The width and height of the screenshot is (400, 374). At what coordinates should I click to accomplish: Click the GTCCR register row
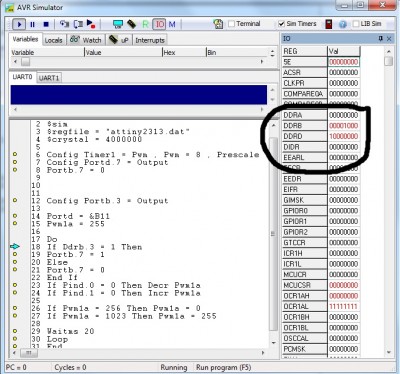coord(321,243)
